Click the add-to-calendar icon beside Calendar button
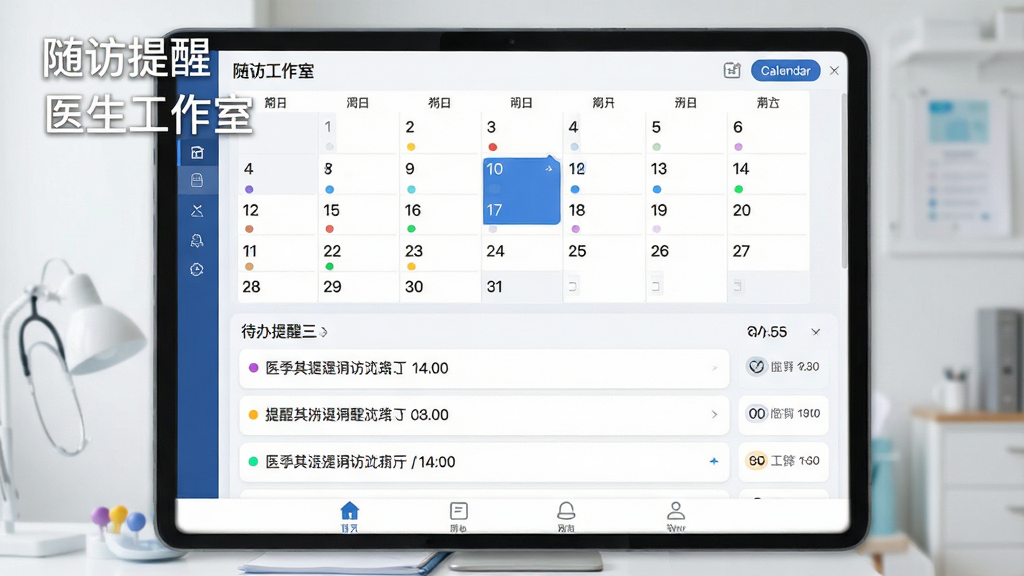The width and height of the screenshot is (1024, 576). coord(732,71)
